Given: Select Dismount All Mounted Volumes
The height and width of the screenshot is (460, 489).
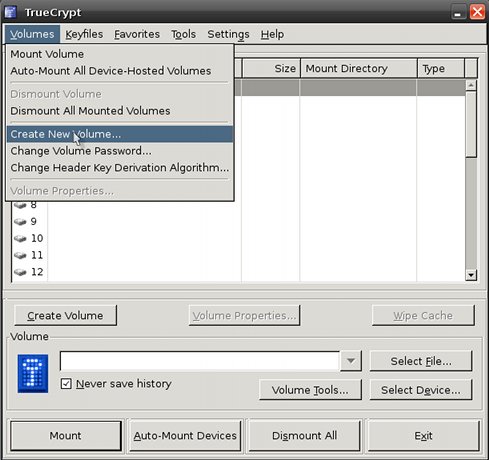Looking at the screenshot, I should (120, 111).
